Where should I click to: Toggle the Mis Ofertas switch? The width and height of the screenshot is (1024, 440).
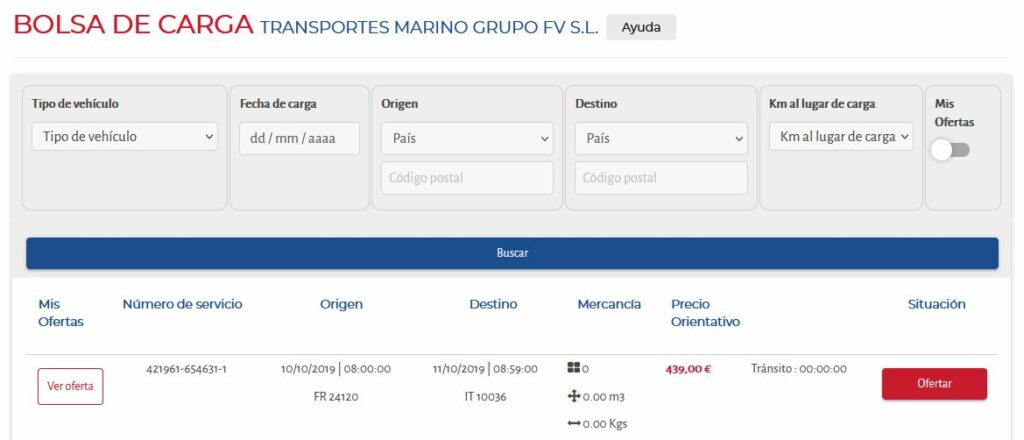pyautogui.click(x=950, y=150)
